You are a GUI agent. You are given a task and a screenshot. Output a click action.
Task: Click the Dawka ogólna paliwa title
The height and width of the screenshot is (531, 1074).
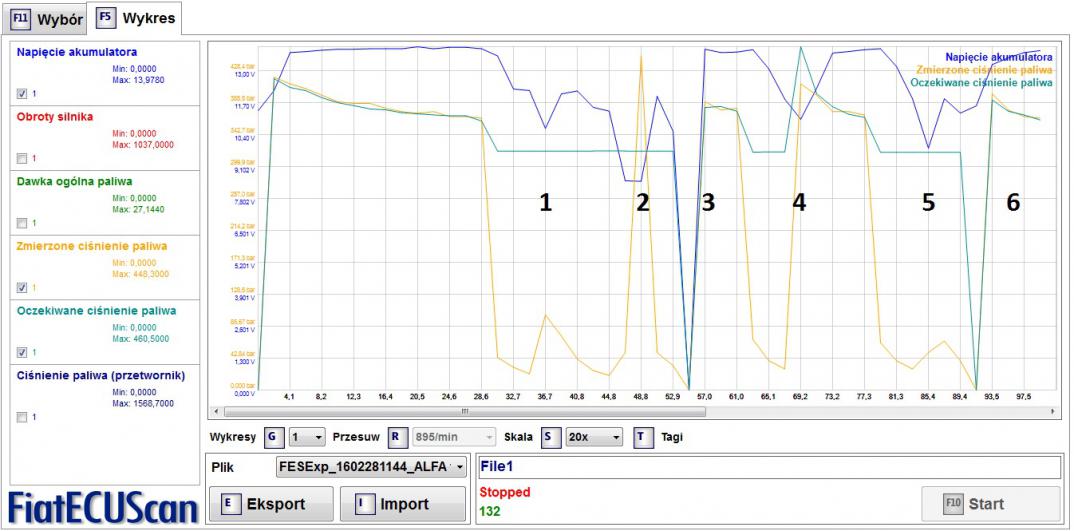(75, 182)
